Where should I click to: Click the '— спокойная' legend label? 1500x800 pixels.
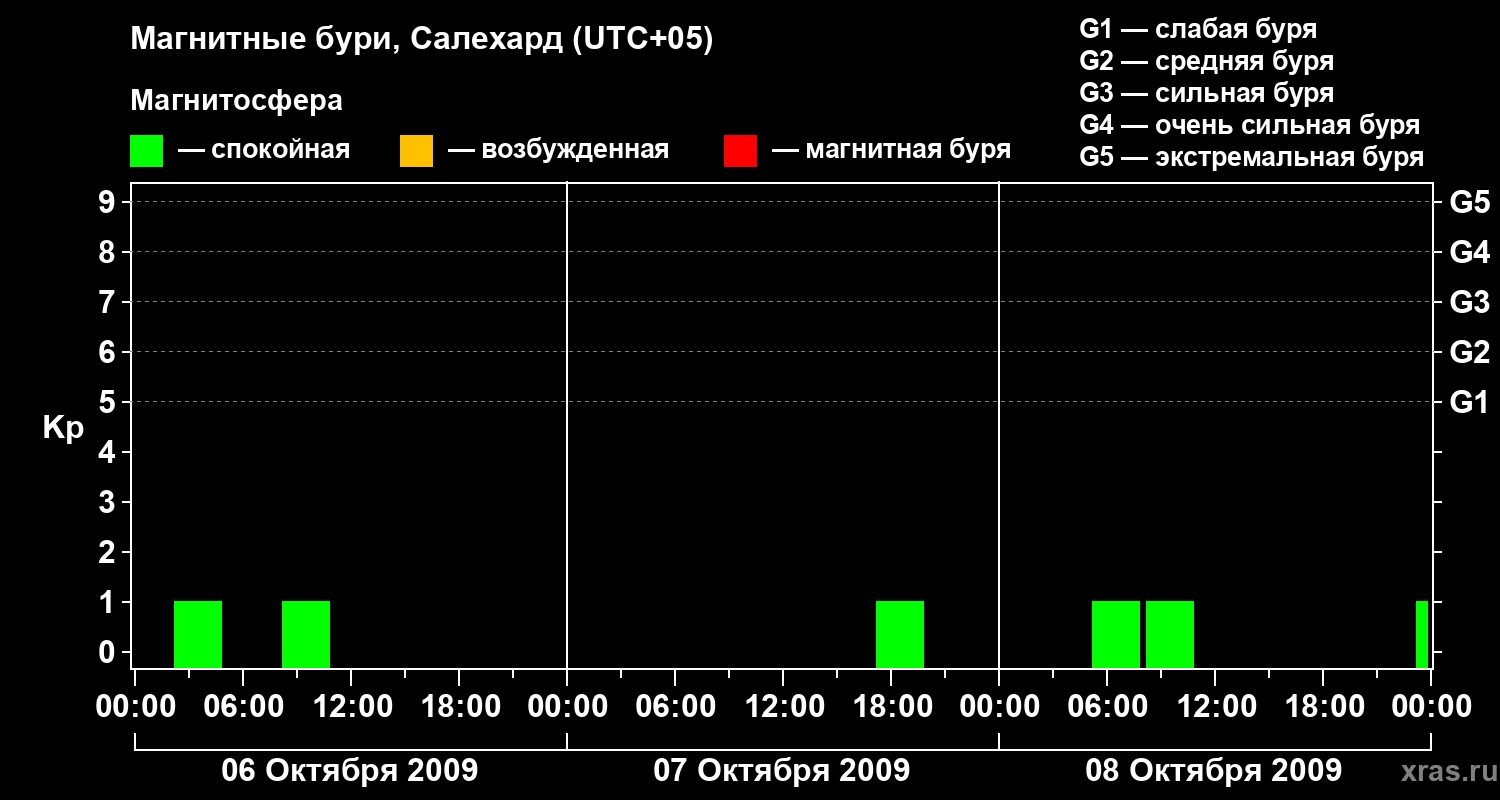pos(264,150)
